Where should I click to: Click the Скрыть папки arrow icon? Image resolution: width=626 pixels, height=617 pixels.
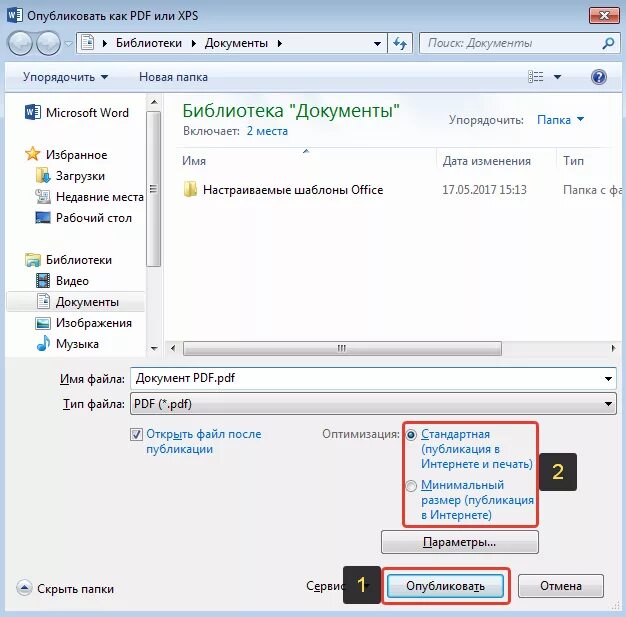[24, 588]
